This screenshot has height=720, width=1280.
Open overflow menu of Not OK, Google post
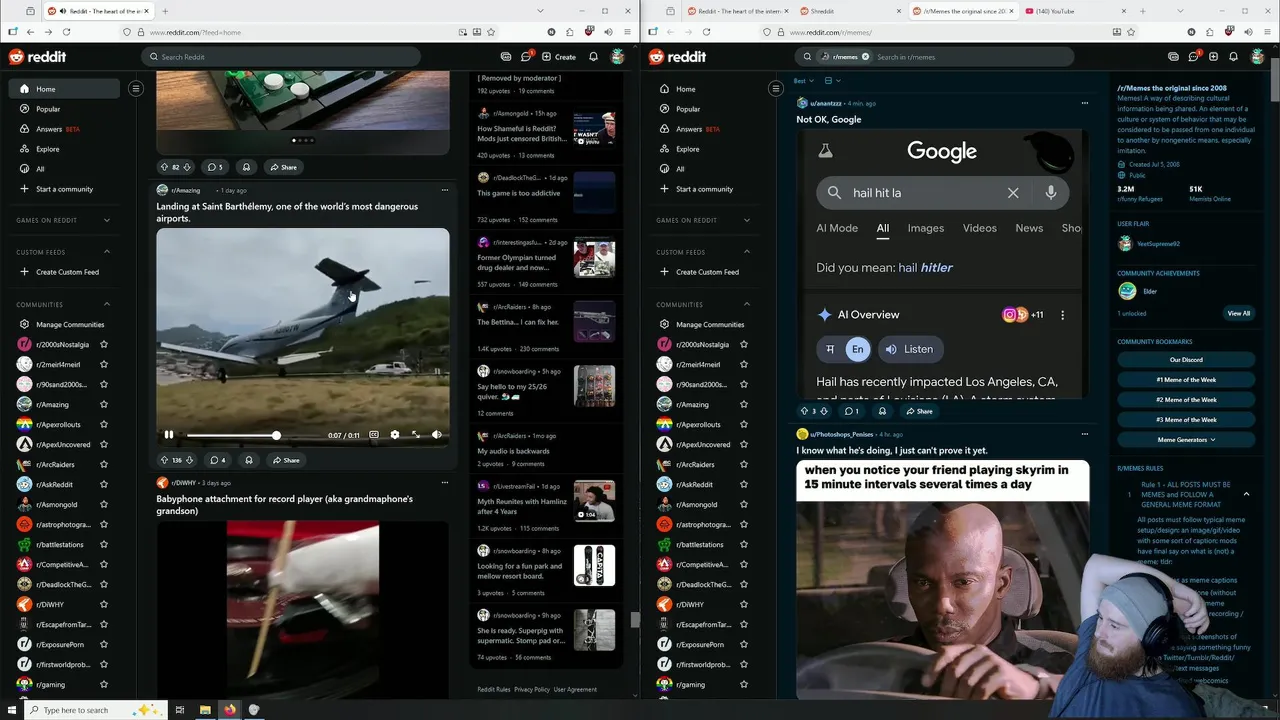[x=1085, y=103]
